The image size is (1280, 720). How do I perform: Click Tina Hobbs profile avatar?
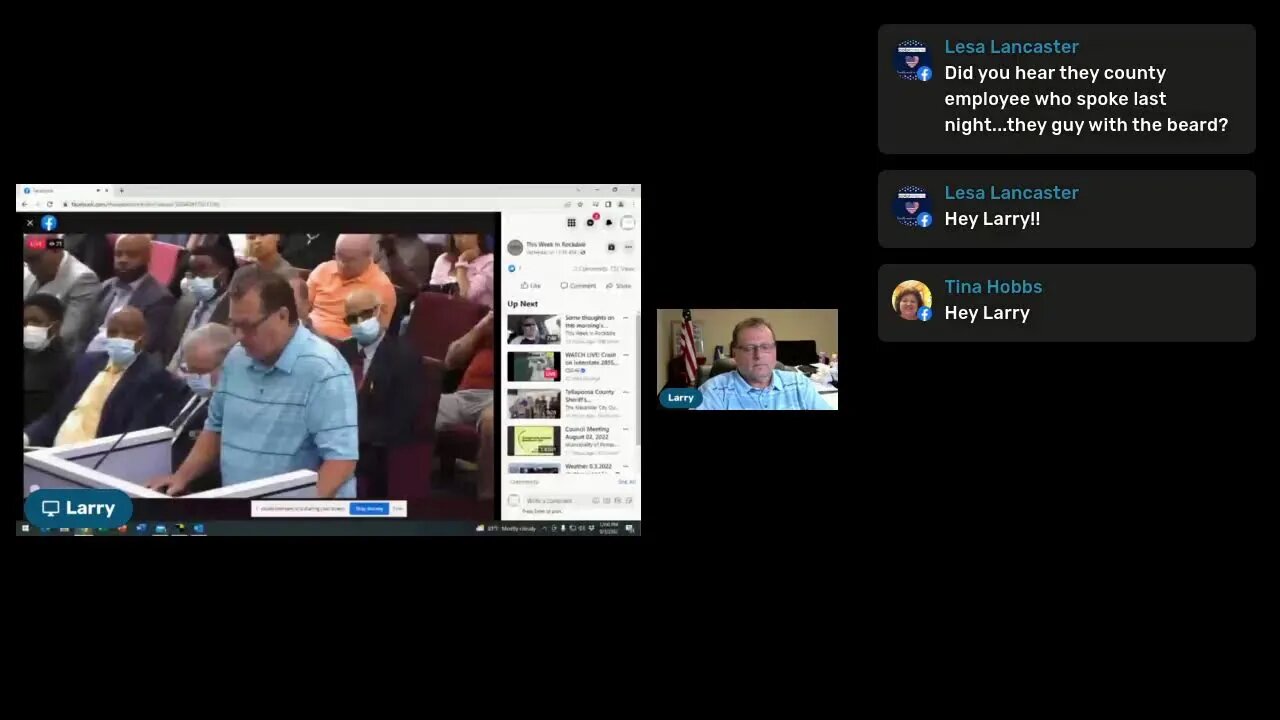pos(911,300)
